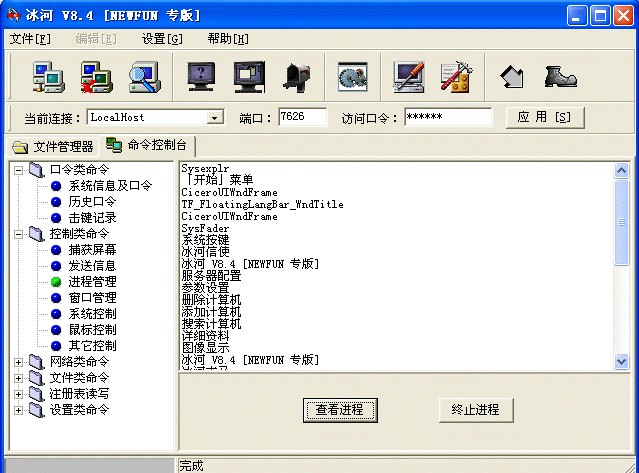Click the 设置类命令 folder icon
Viewport: 639px width, 473px height.
[x=36, y=410]
